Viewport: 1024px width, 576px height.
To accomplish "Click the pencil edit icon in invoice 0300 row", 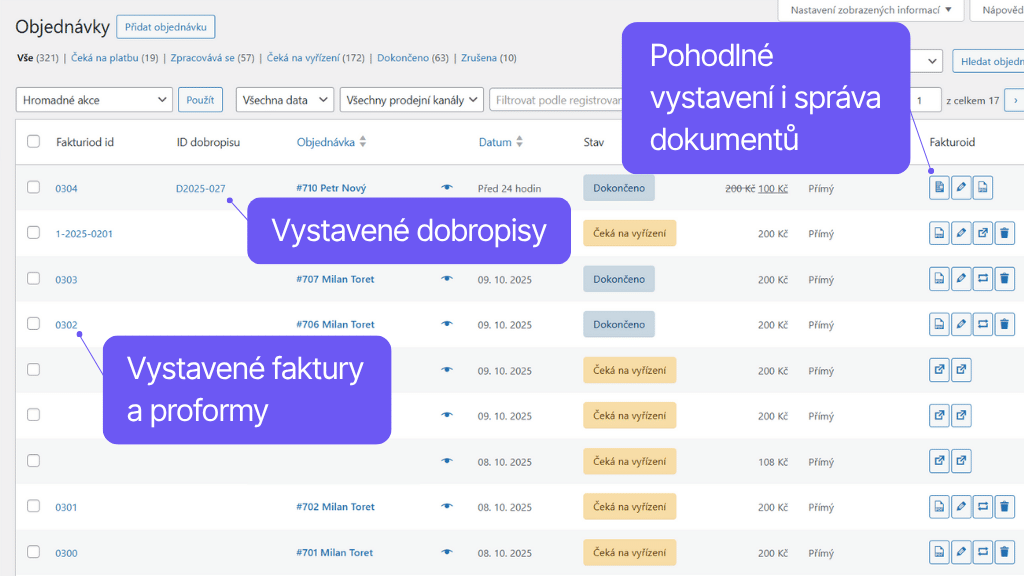I will 961,552.
